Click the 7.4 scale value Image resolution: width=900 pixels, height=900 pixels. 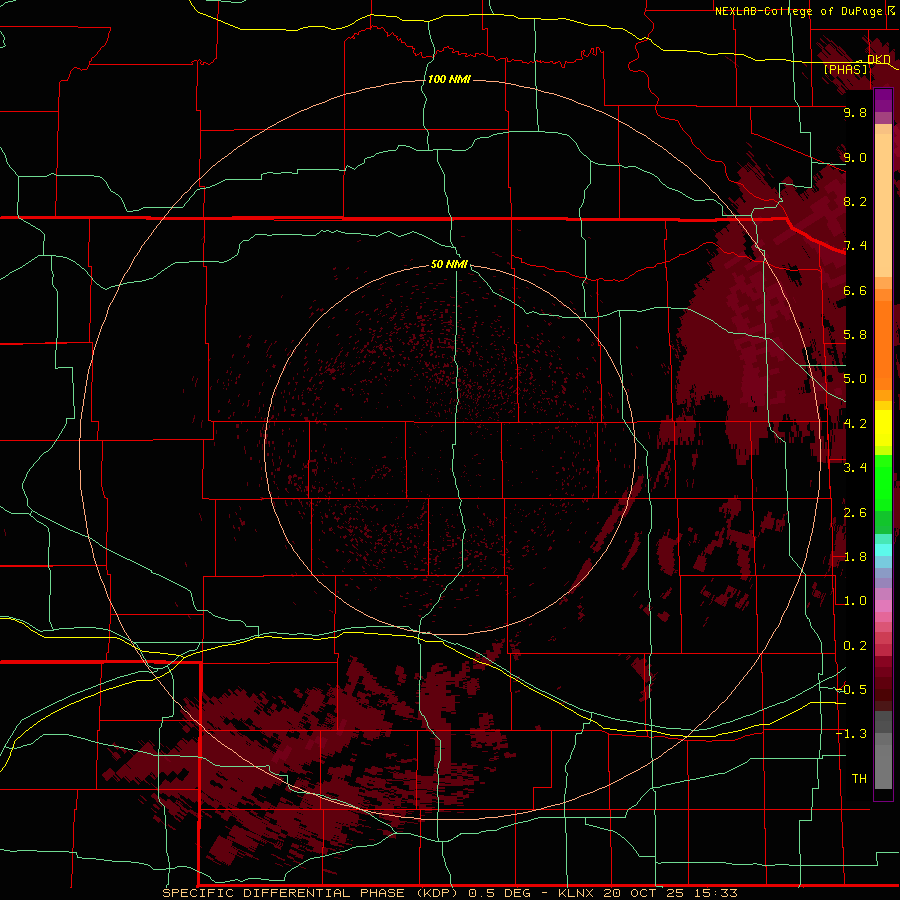(855, 246)
